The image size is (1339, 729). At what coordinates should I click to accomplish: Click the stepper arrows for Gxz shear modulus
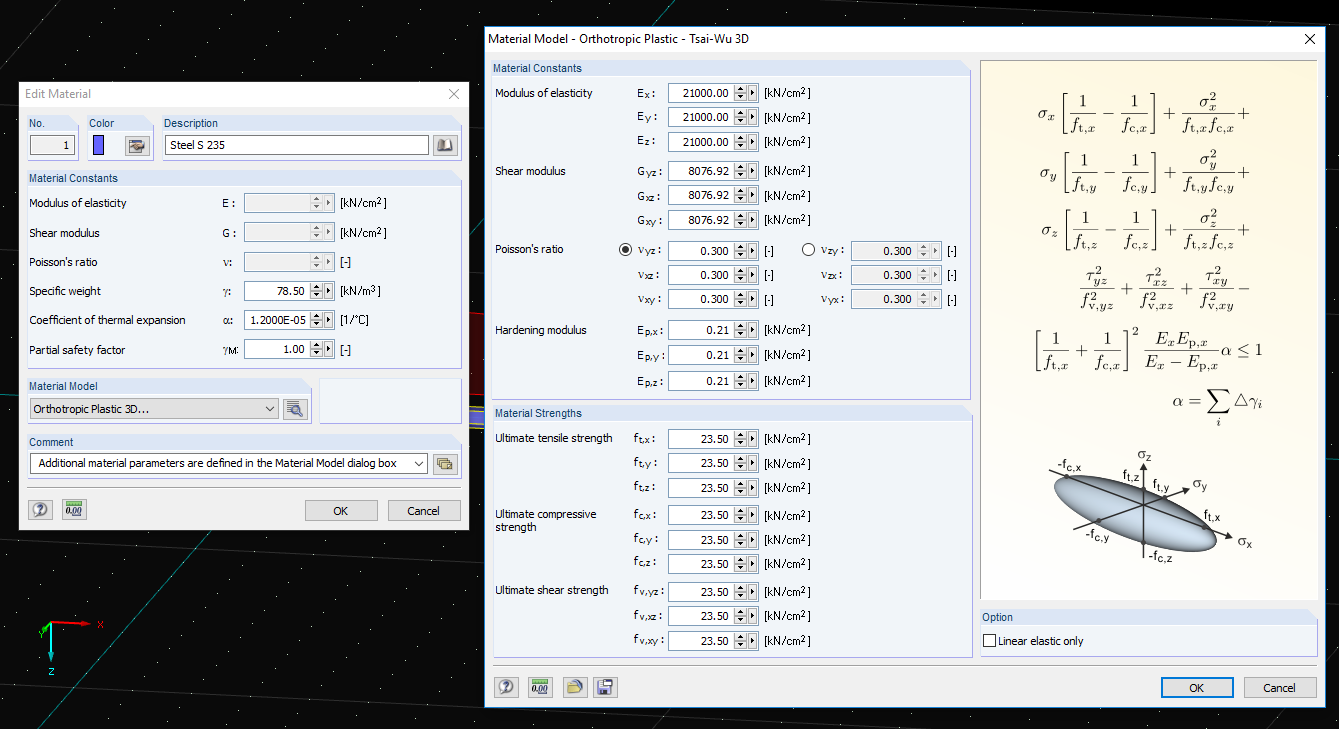coord(741,195)
